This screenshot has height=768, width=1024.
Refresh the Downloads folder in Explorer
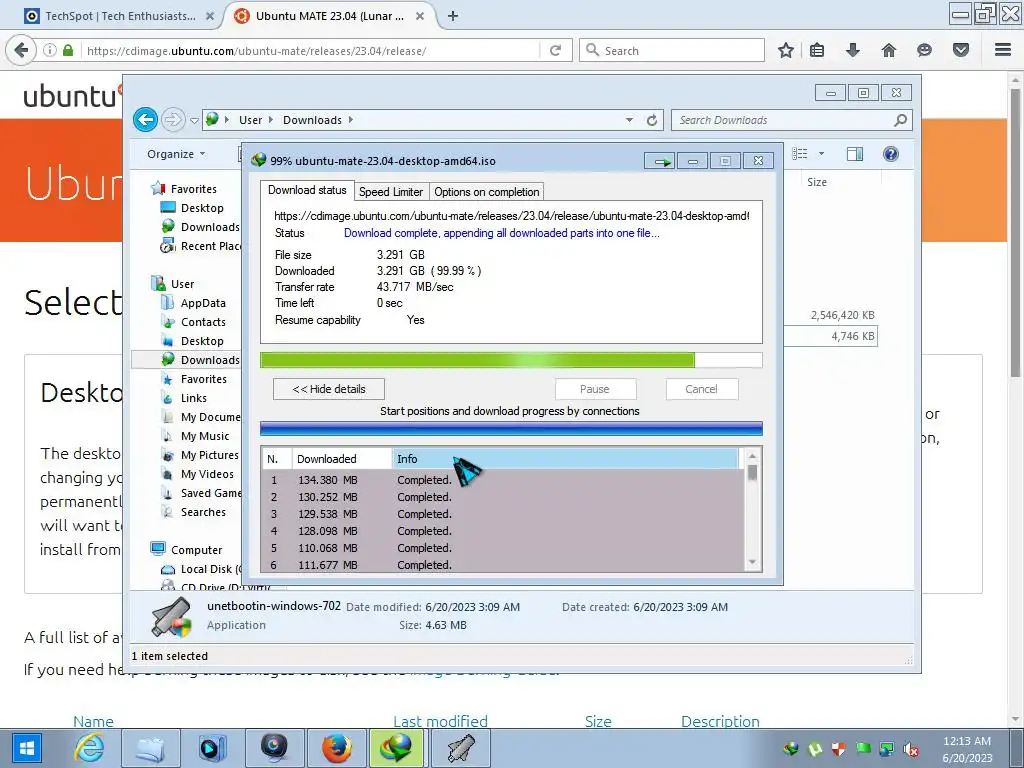(652, 120)
